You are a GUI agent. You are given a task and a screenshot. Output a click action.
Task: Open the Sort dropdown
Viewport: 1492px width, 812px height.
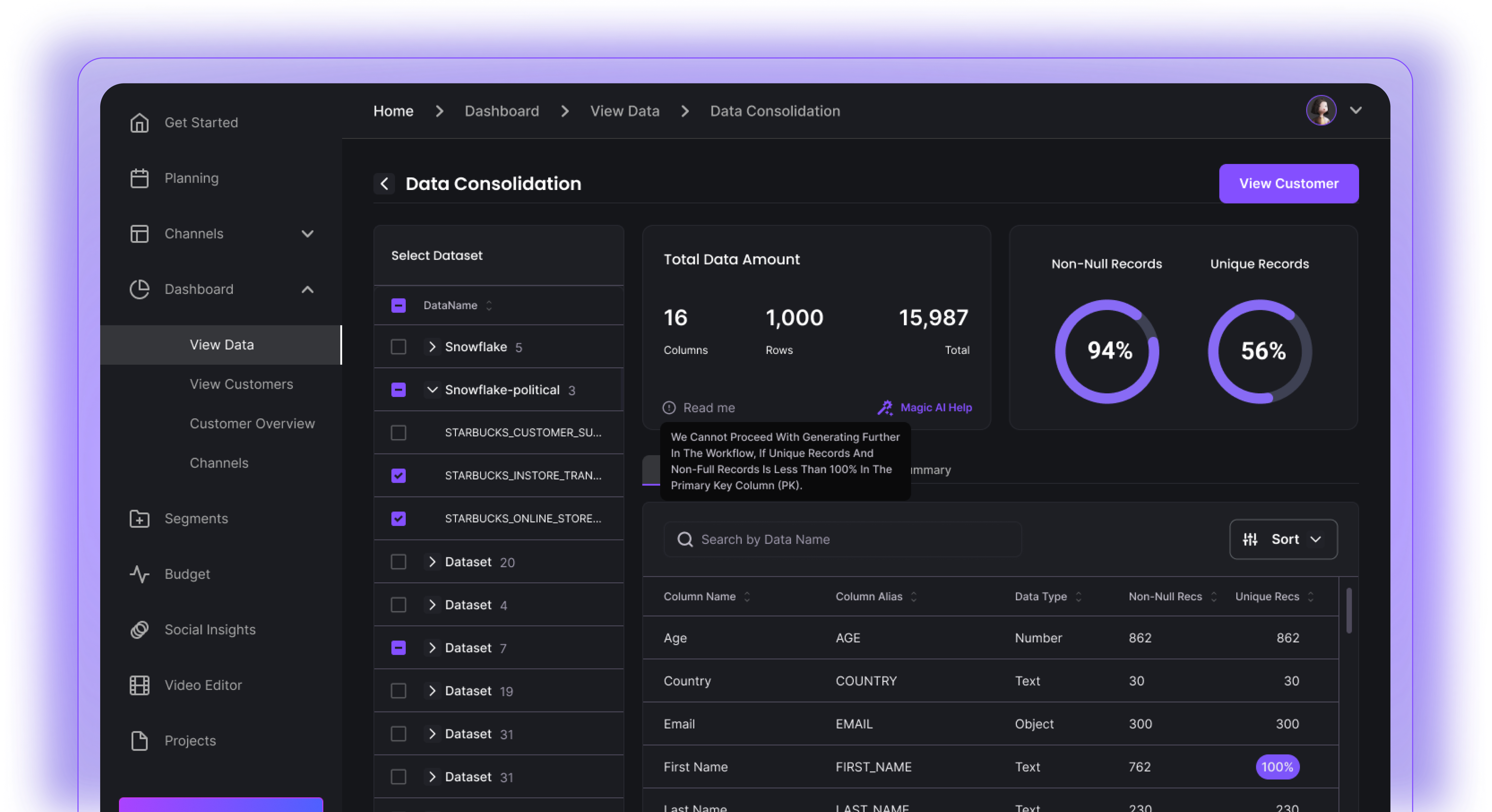pyautogui.click(x=1283, y=539)
